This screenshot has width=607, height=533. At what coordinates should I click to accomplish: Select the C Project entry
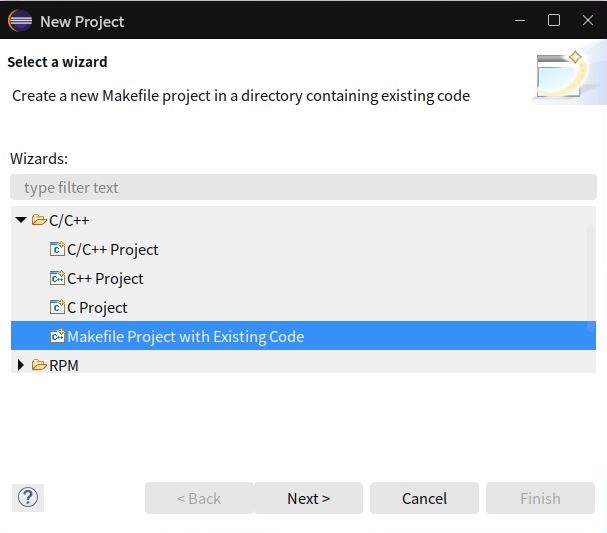tap(97, 308)
